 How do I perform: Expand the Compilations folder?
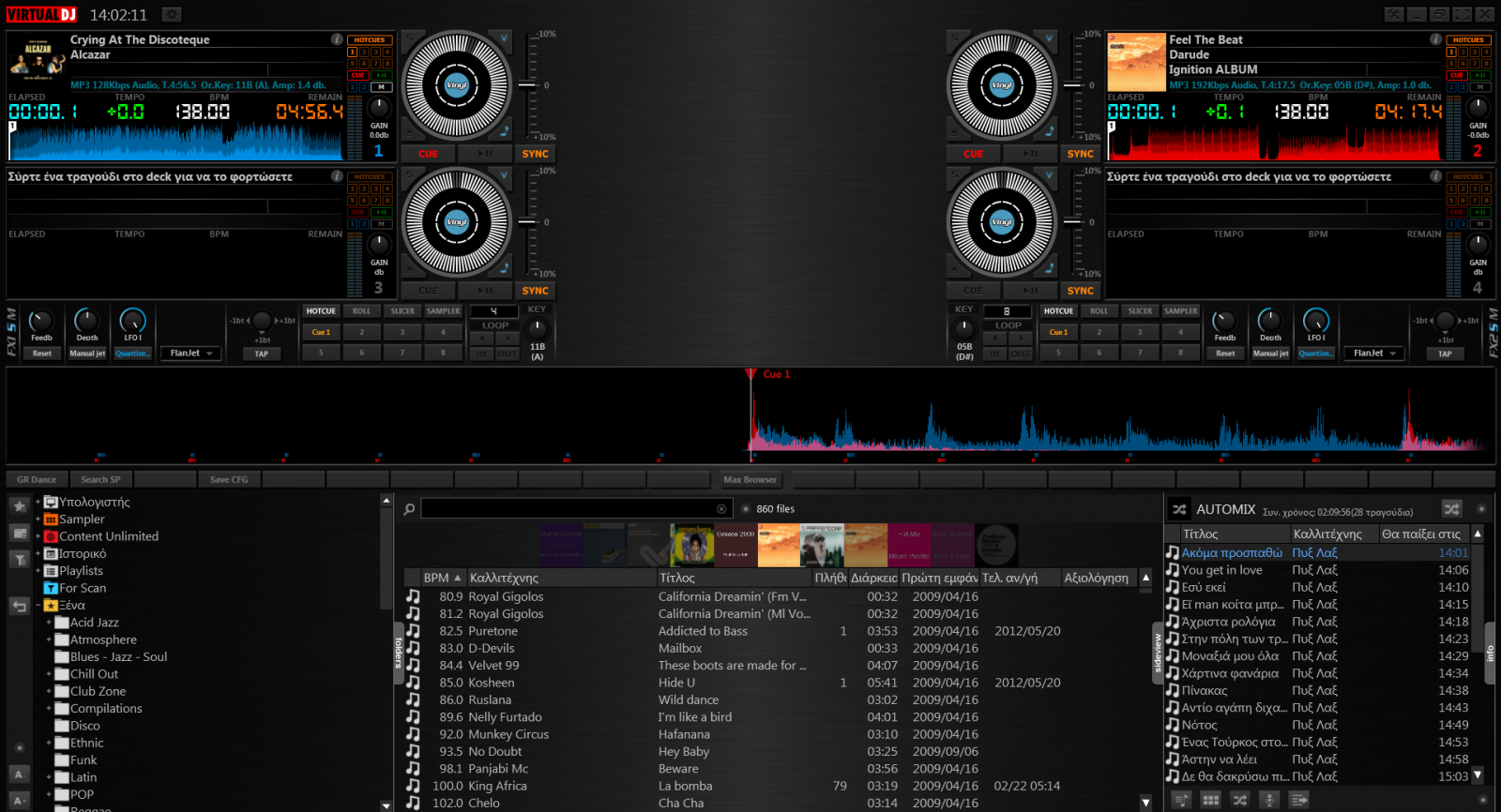click(x=49, y=709)
